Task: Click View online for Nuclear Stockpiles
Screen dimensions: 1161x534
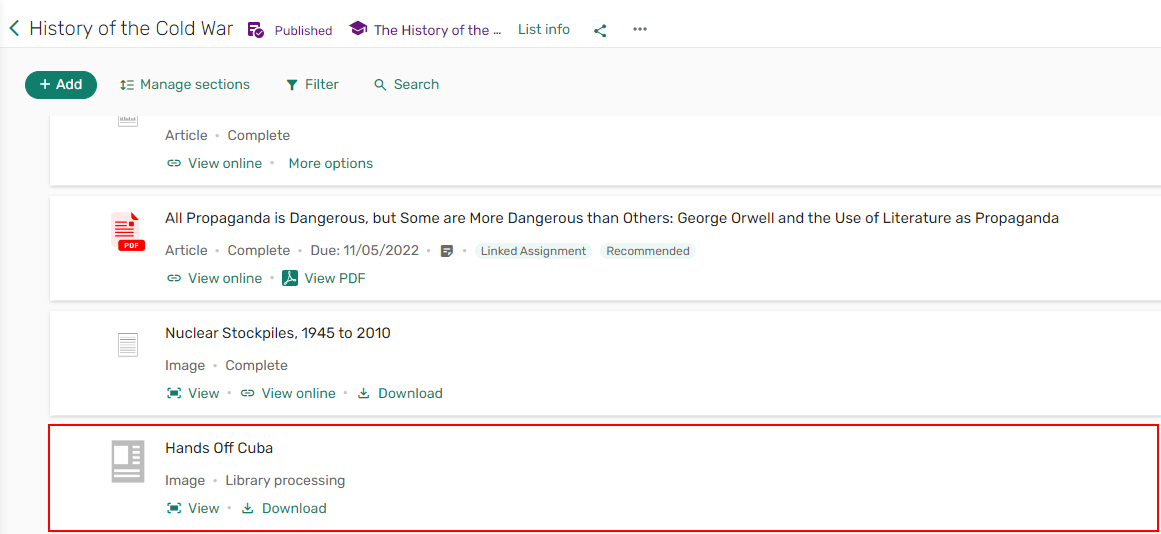Action: [x=288, y=393]
